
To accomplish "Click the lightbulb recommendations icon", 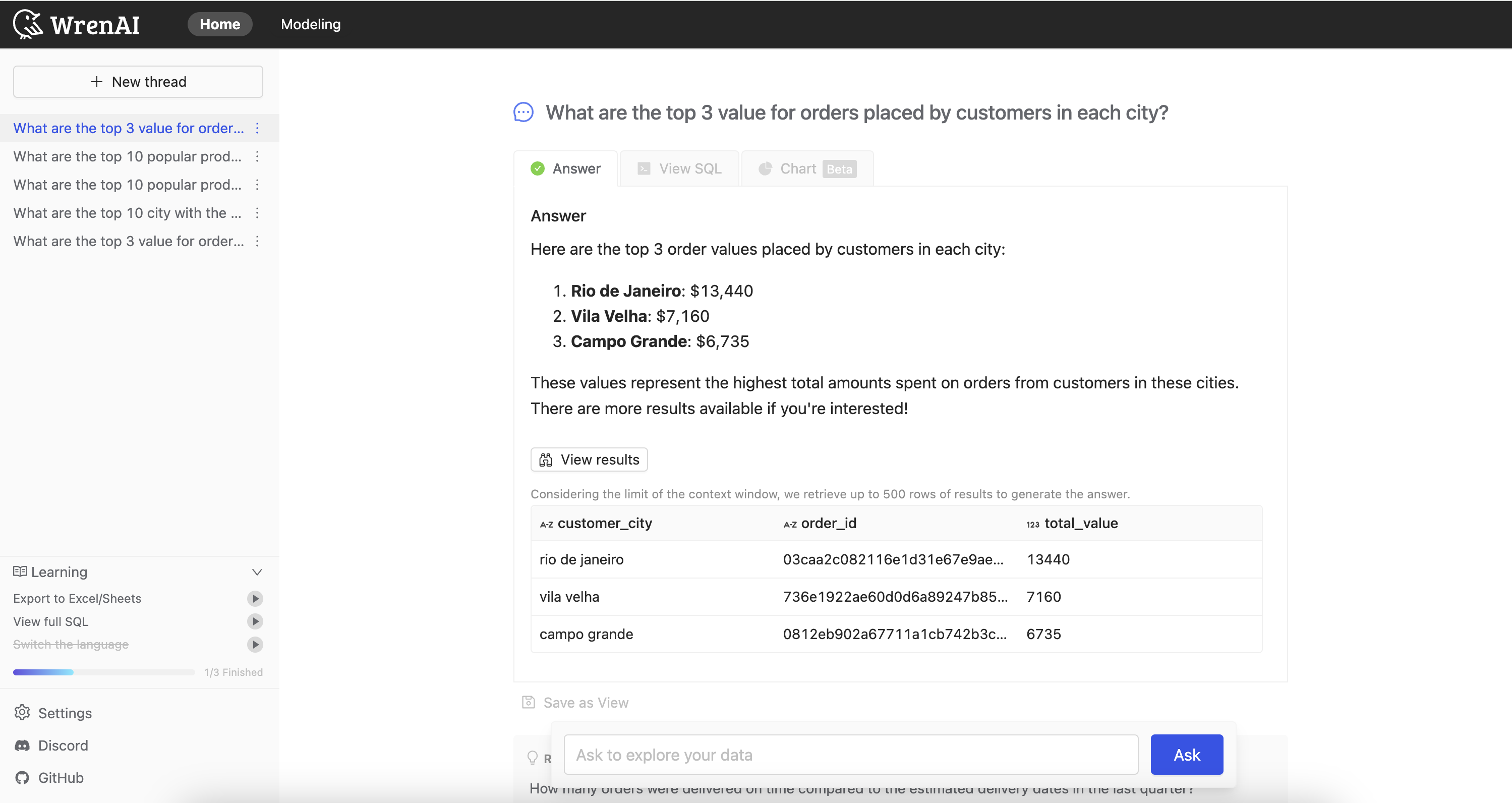I will click(x=532, y=758).
